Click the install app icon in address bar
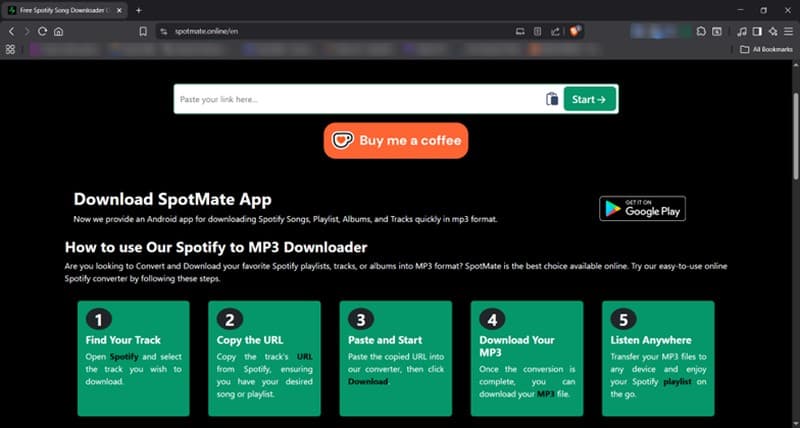The height and width of the screenshot is (428, 800). click(520, 32)
